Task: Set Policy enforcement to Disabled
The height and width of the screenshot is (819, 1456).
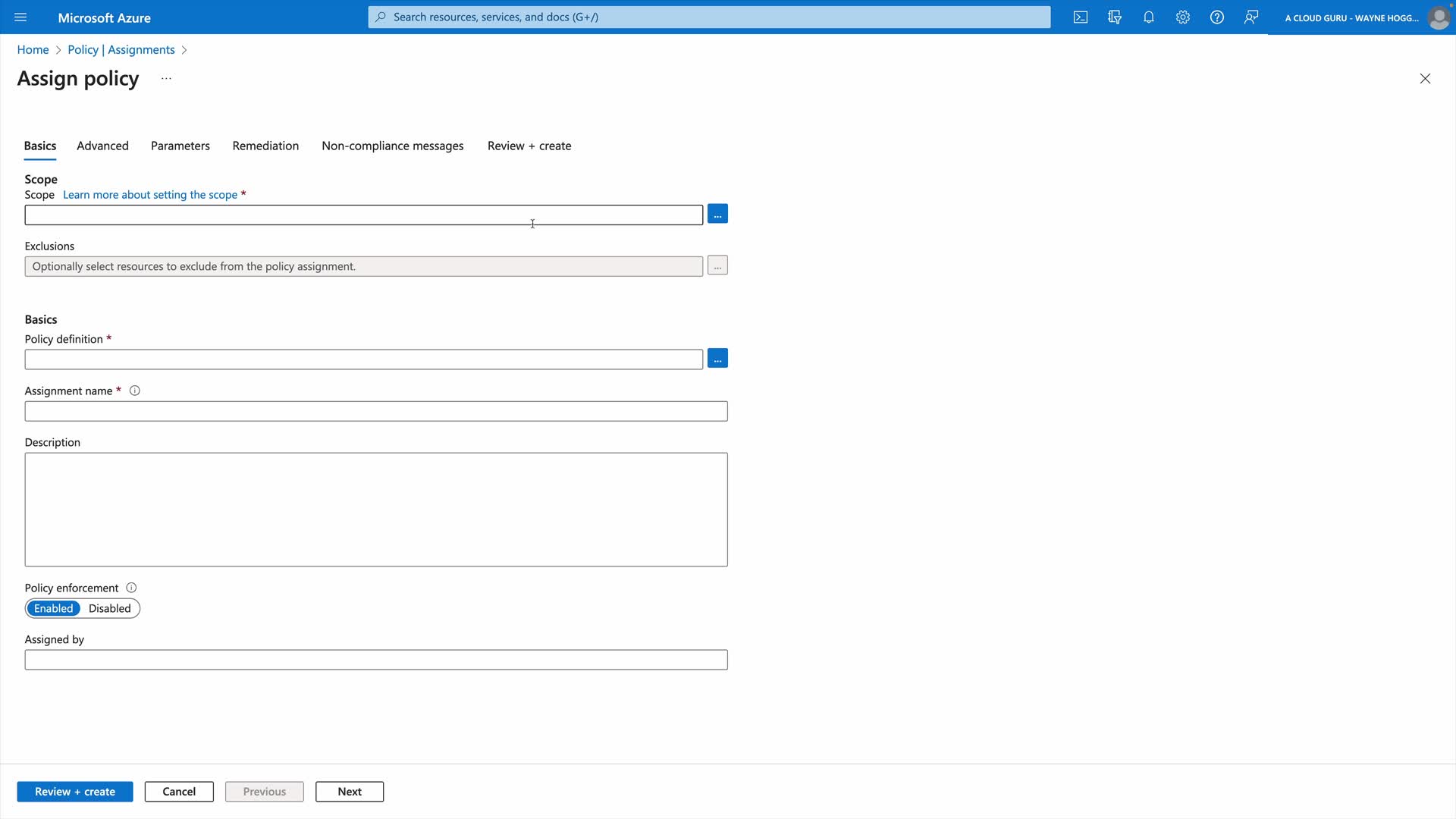Action: 110,609
